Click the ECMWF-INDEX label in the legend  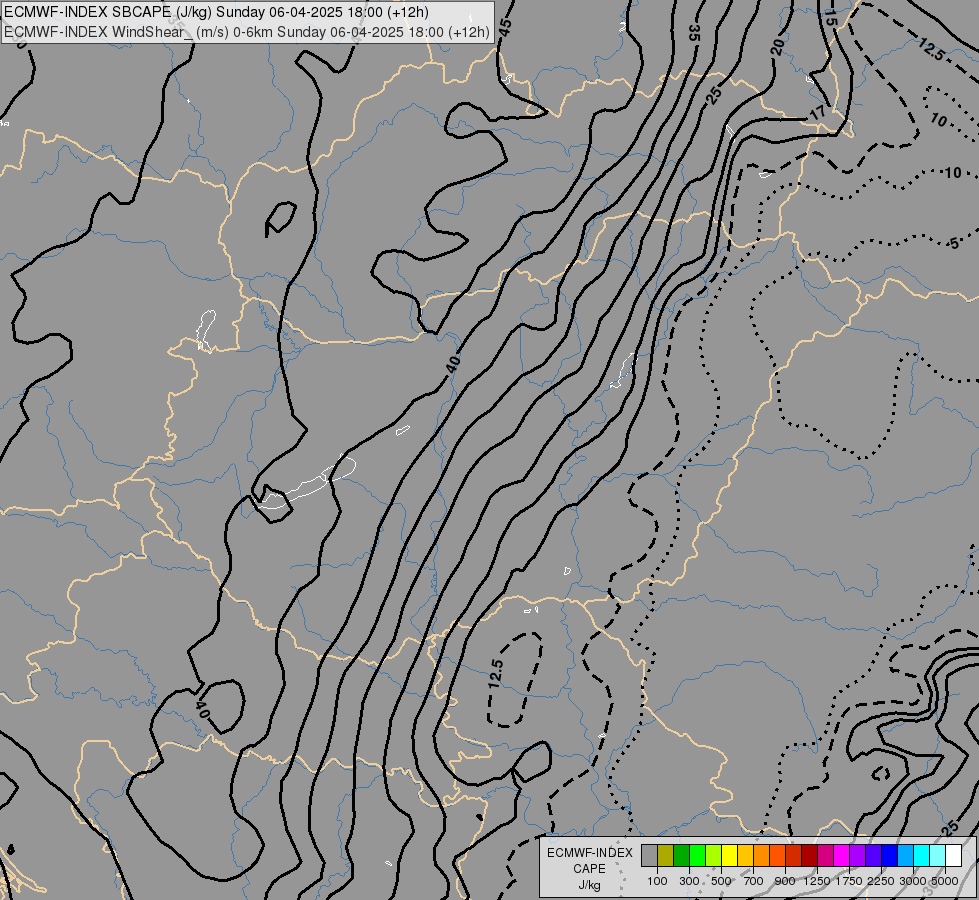(590, 853)
